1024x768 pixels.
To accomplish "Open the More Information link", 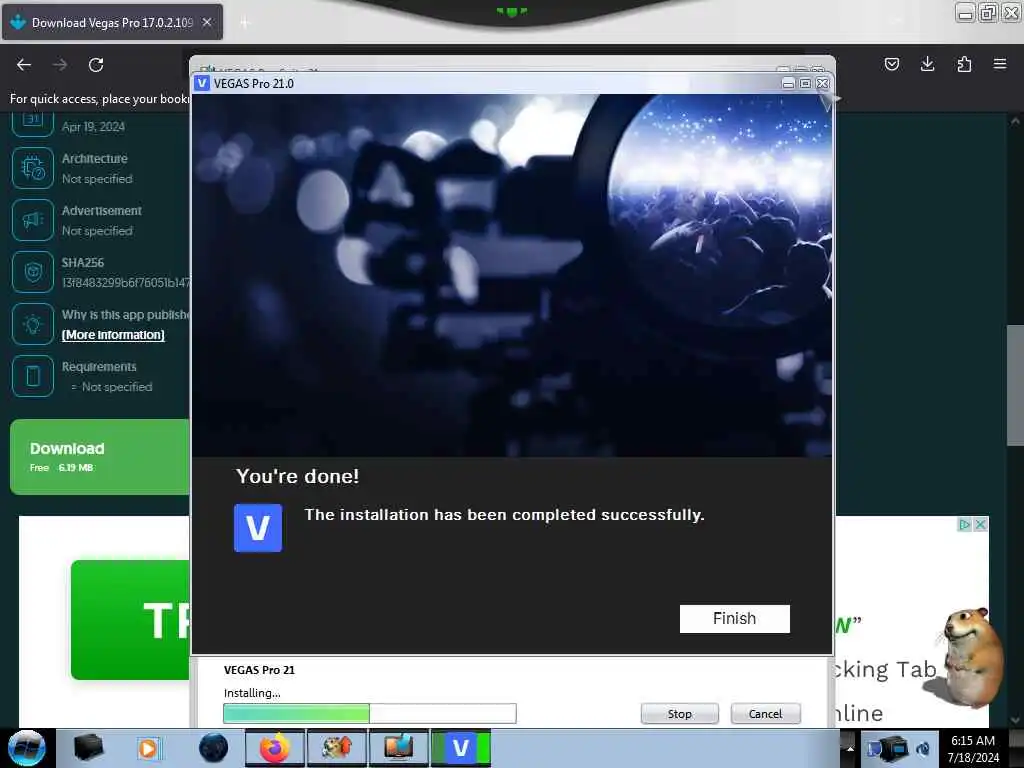I will (x=113, y=334).
